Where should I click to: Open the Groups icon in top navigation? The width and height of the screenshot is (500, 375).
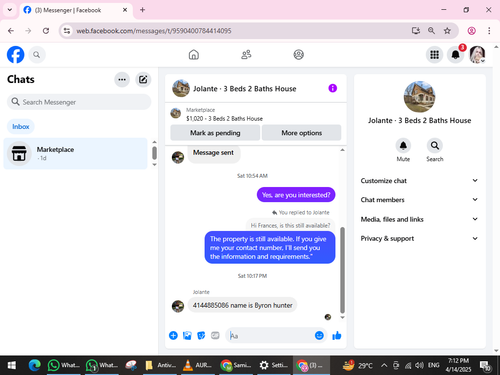(298, 55)
